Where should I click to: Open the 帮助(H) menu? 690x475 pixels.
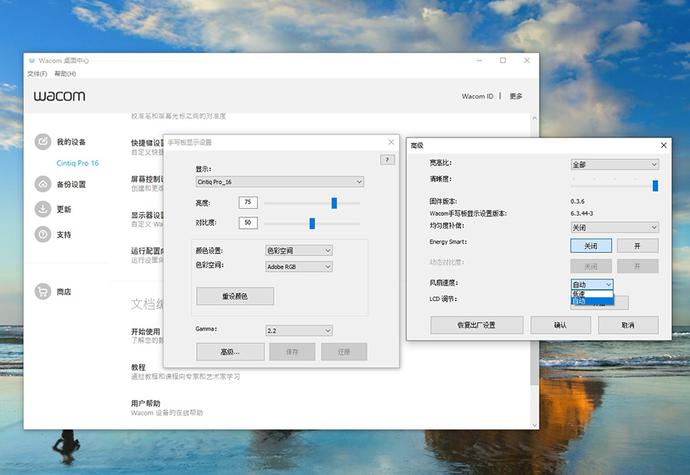pyautogui.click(x=65, y=74)
